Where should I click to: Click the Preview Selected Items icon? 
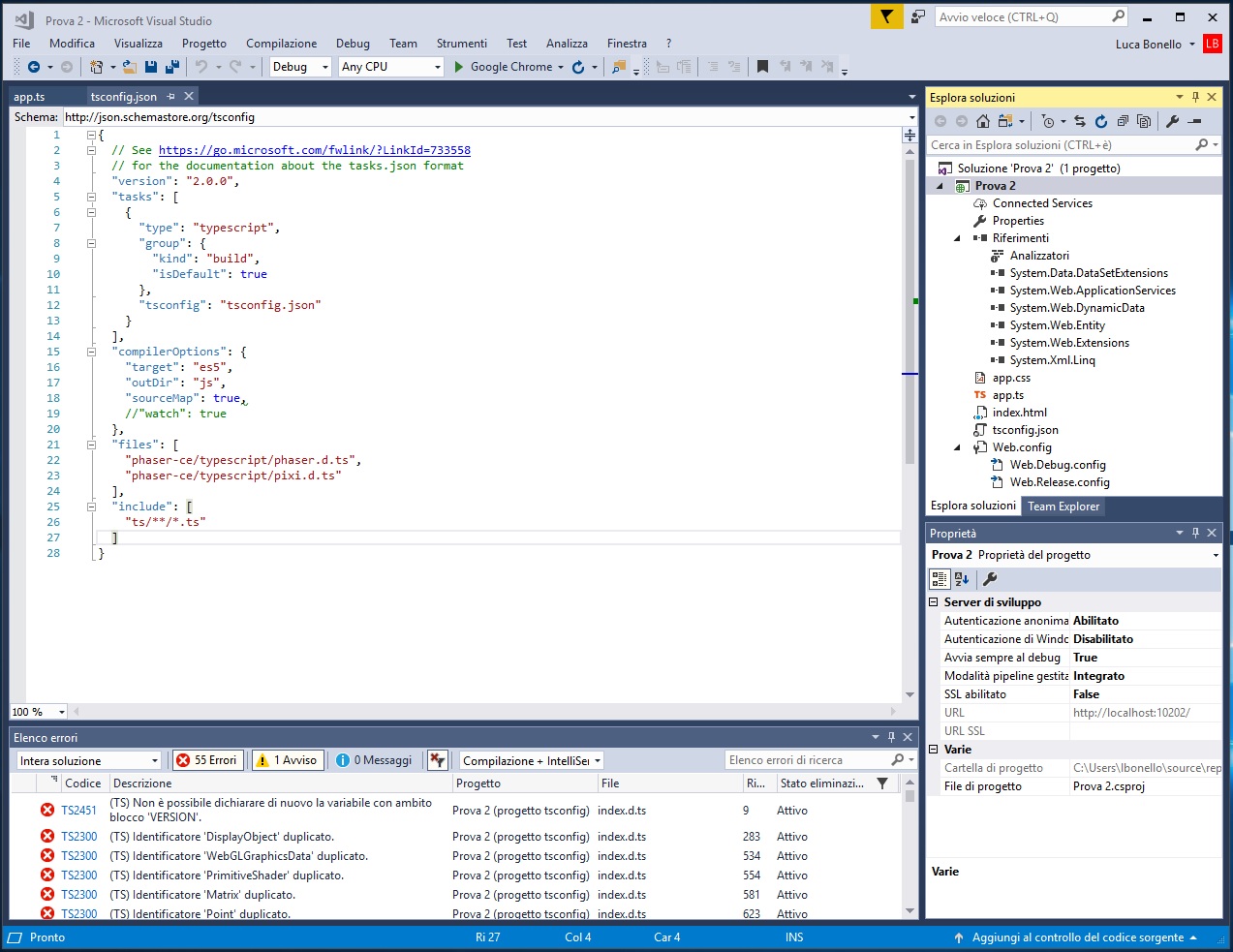1195,121
